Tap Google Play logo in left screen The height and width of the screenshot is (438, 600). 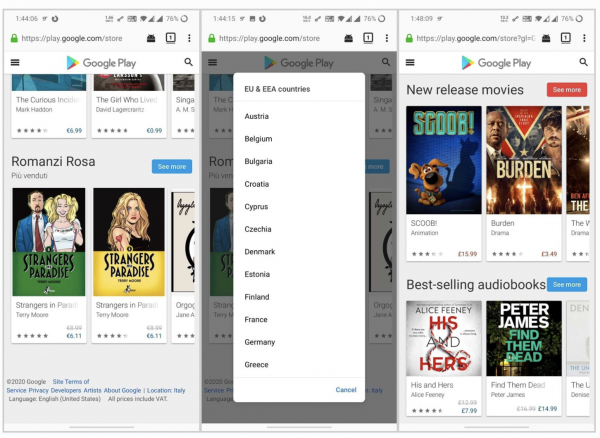[101, 63]
